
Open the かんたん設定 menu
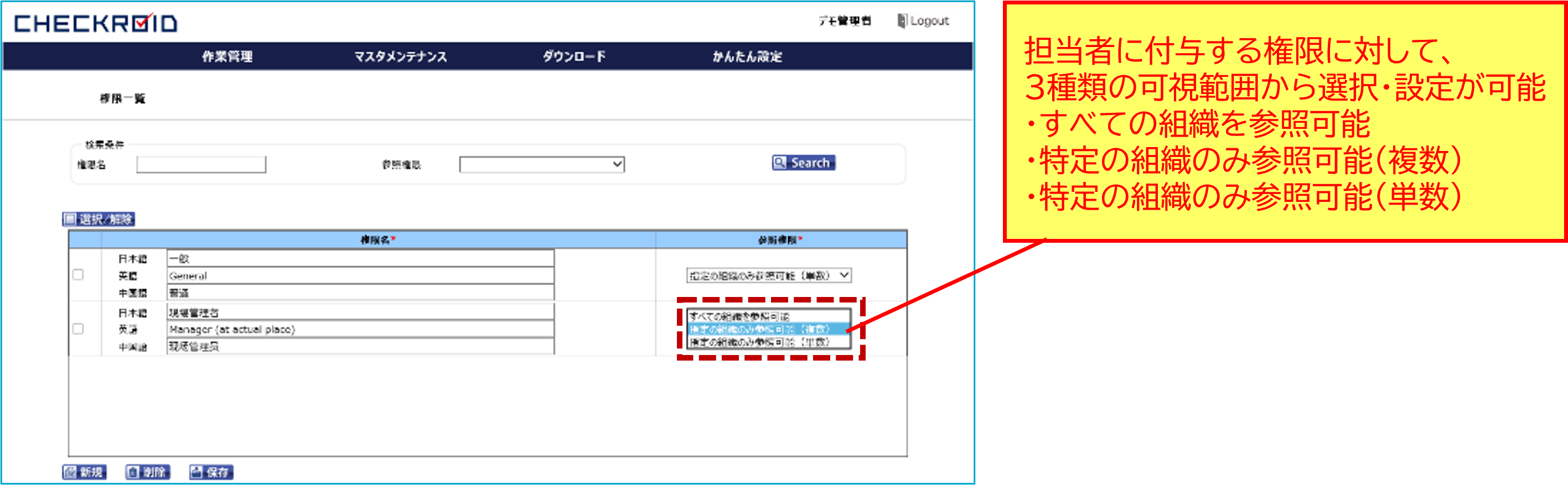tap(747, 56)
